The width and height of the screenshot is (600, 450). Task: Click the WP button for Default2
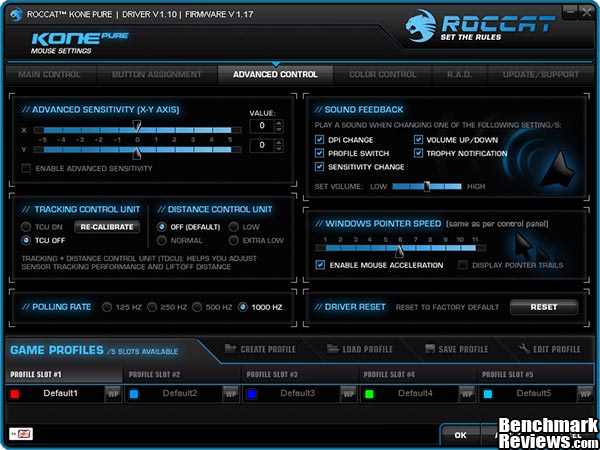pyautogui.click(x=230, y=394)
